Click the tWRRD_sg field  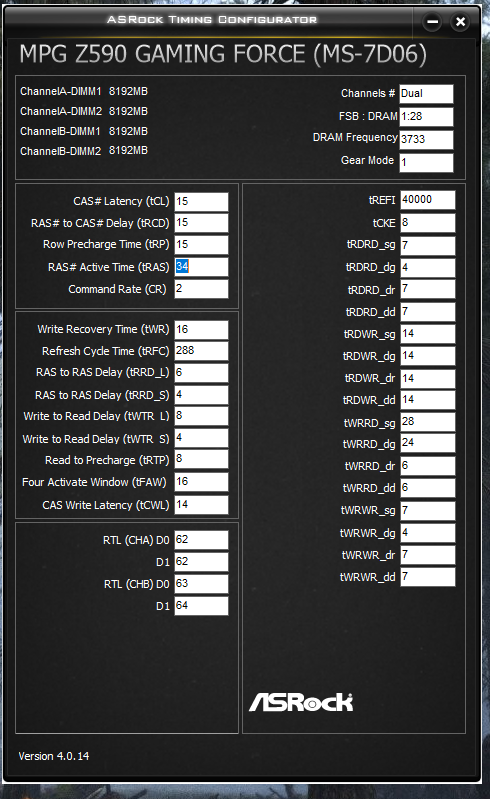click(x=428, y=422)
